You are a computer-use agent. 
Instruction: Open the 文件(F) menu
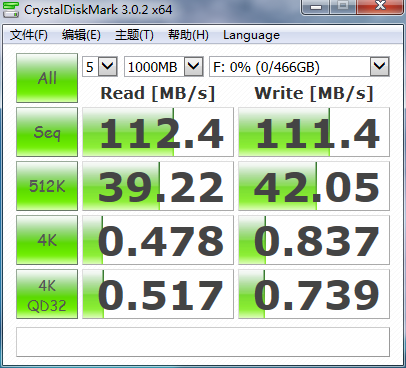(29, 35)
